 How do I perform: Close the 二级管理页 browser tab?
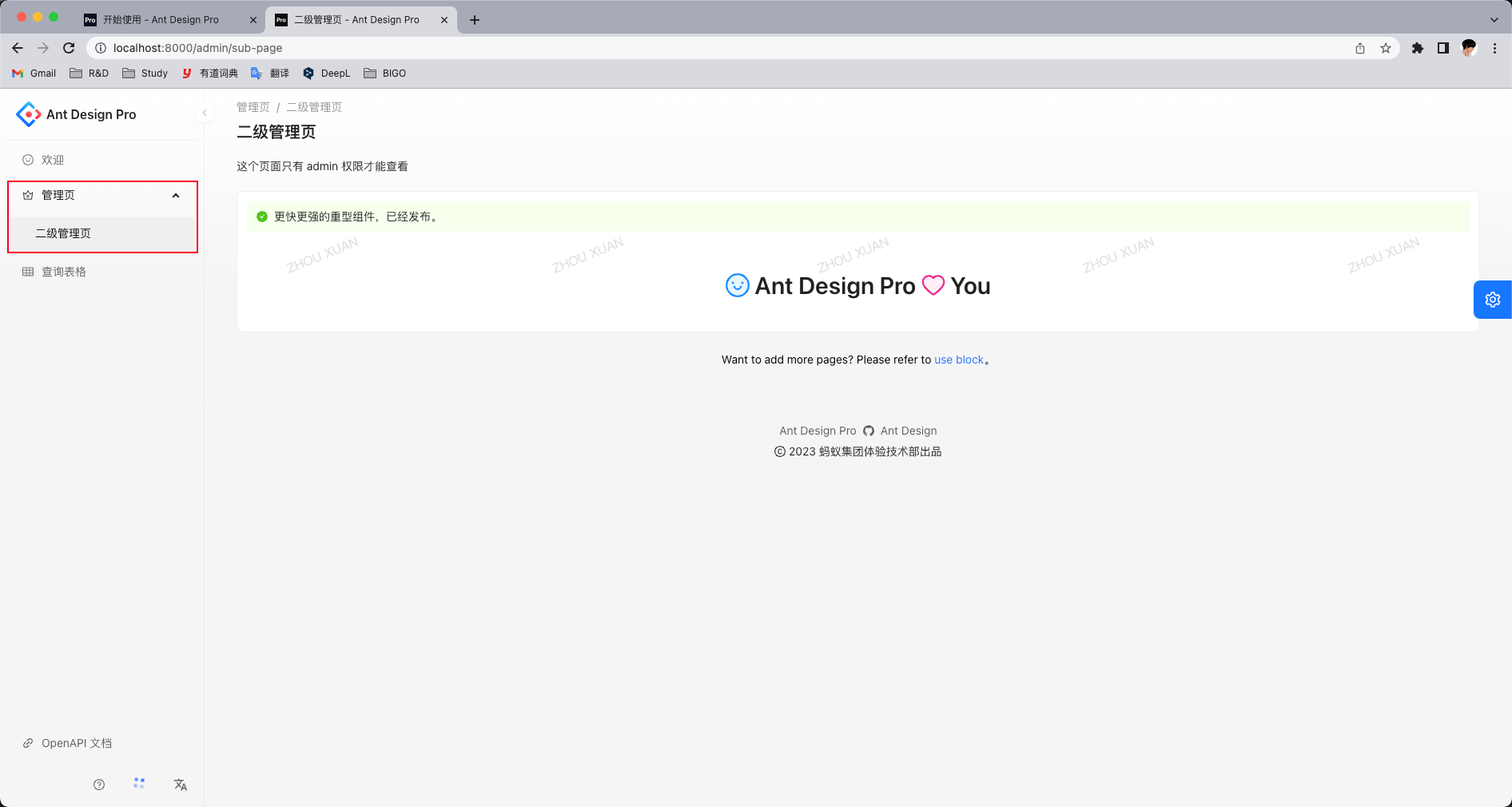[444, 20]
